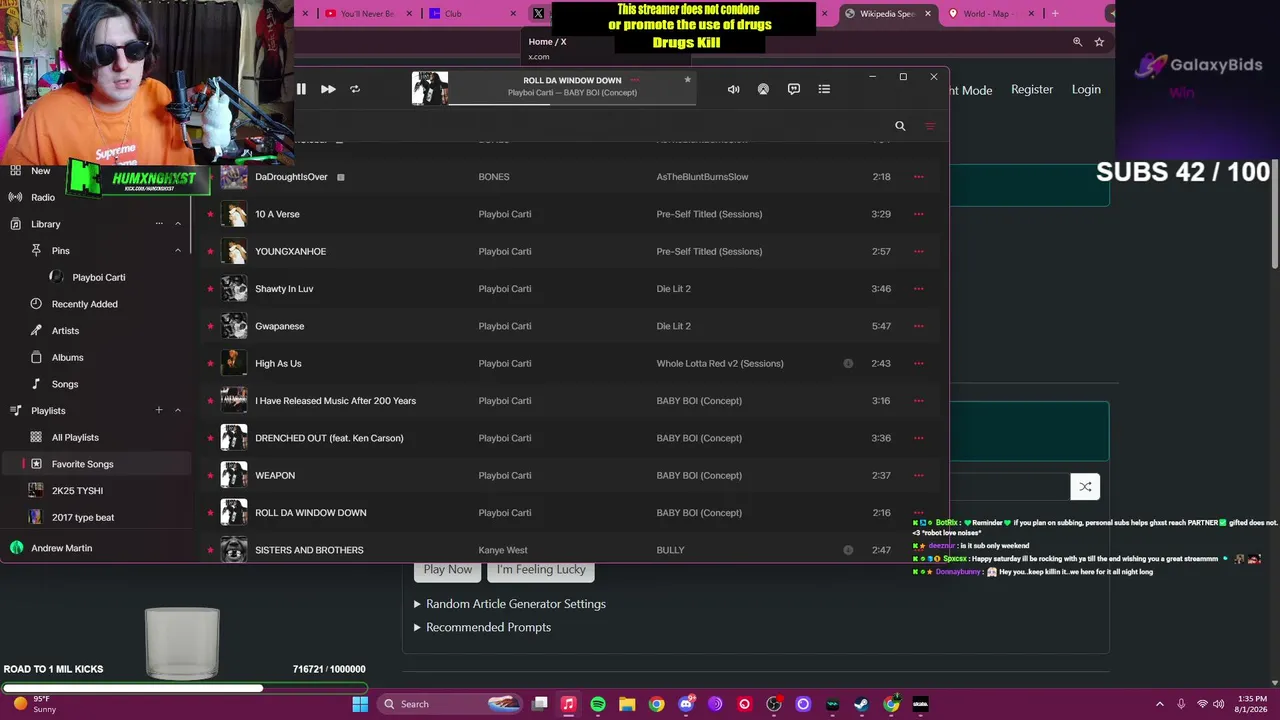Open the AirPlay output selector
The image size is (1280, 720).
(x=763, y=89)
